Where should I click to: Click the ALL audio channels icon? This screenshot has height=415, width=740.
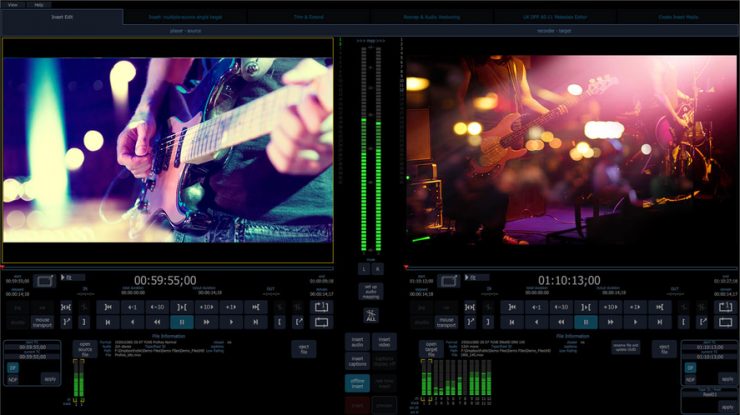click(x=370, y=315)
